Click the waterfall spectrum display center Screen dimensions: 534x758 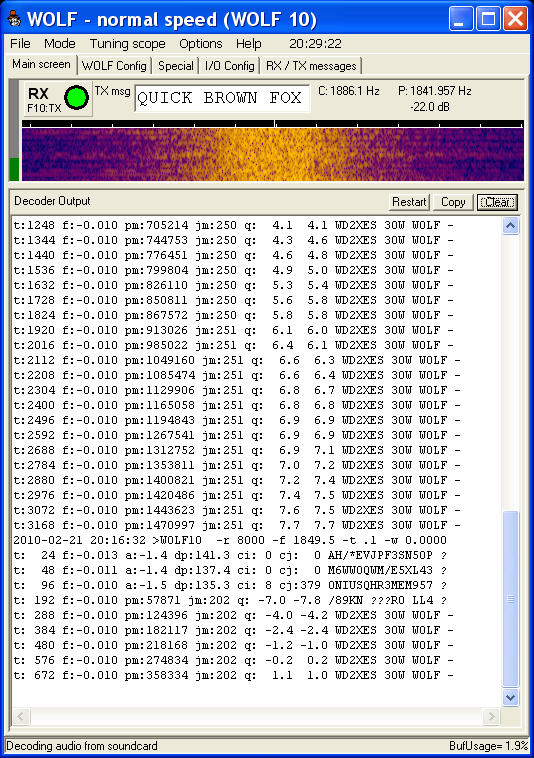click(x=273, y=154)
